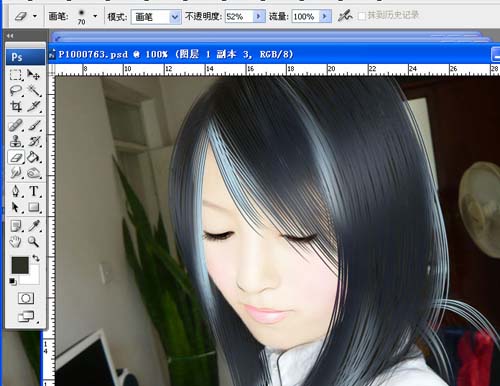Toggle Quick Mask mode
Viewport: 500px width, 386px height.
point(26,298)
